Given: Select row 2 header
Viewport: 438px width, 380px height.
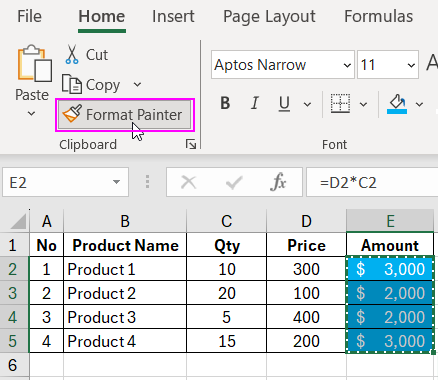Looking at the screenshot, I should pyautogui.click(x=14, y=269).
